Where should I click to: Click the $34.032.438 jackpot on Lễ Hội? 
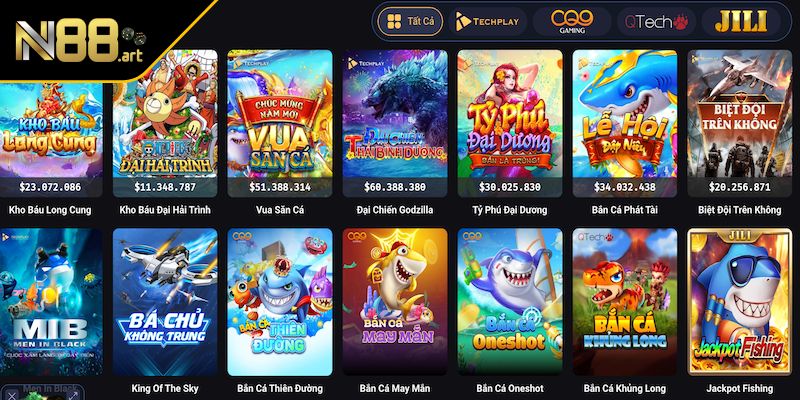pyautogui.click(x=624, y=187)
